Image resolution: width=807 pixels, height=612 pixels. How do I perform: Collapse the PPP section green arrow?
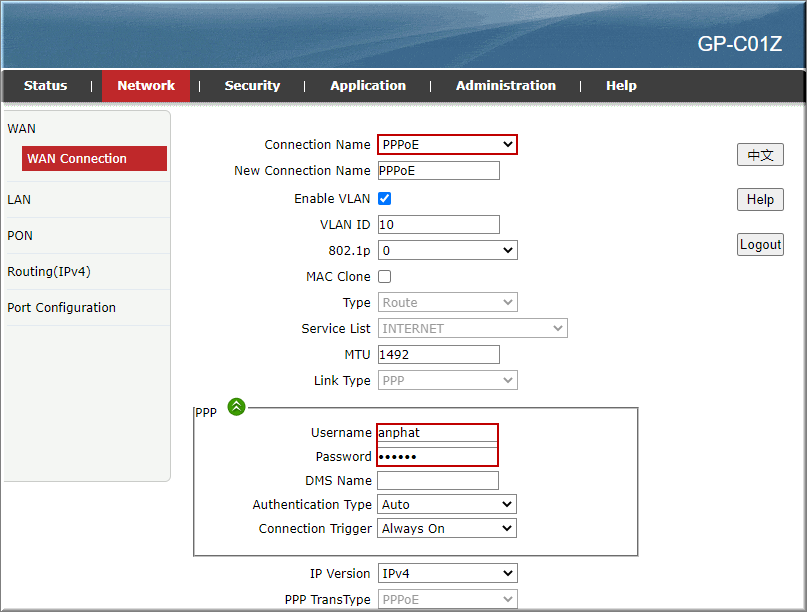point(236,407)
